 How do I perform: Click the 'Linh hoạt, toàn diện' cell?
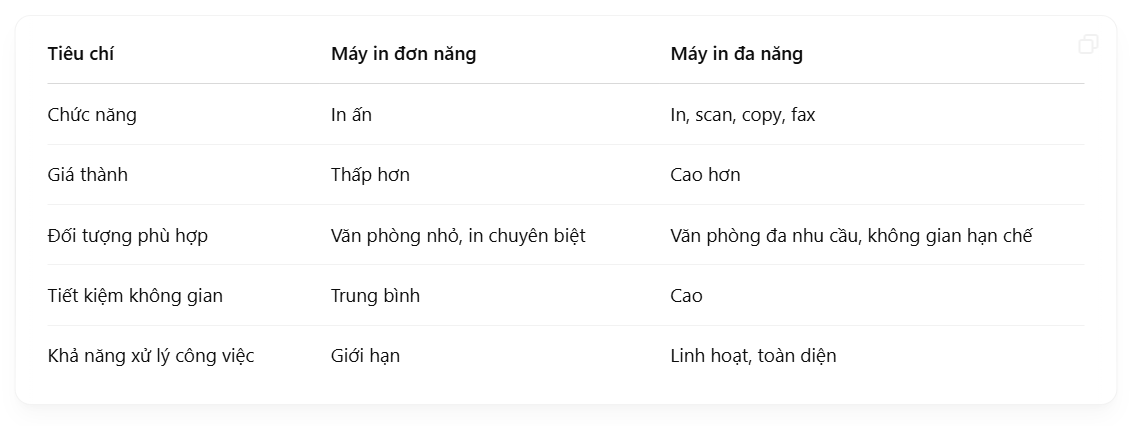pos(753,356)
